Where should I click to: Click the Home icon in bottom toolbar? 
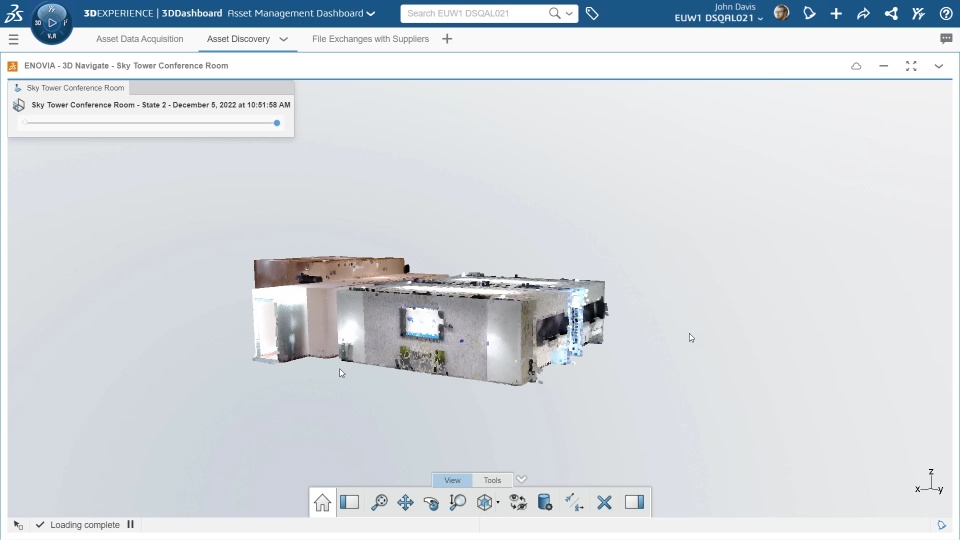pos(322,503)
